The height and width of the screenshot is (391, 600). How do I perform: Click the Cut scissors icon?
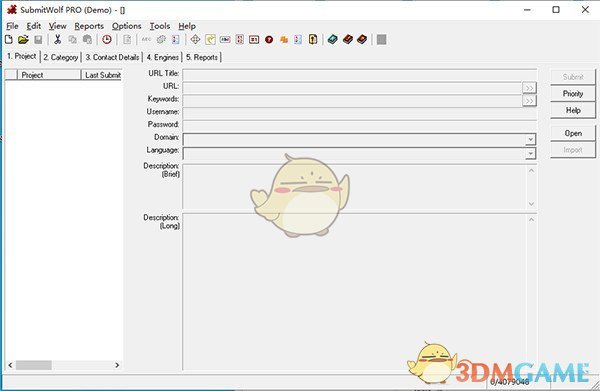point(58,39)
